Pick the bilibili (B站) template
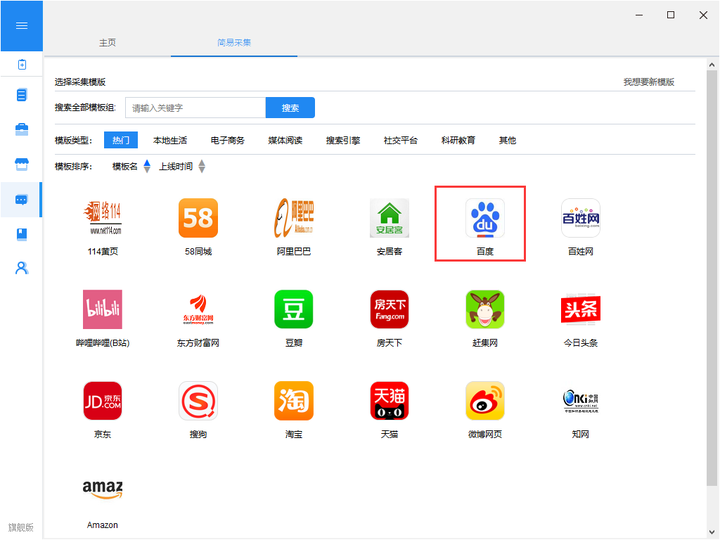Screen dimensions: 720x540 pos(102,319)
